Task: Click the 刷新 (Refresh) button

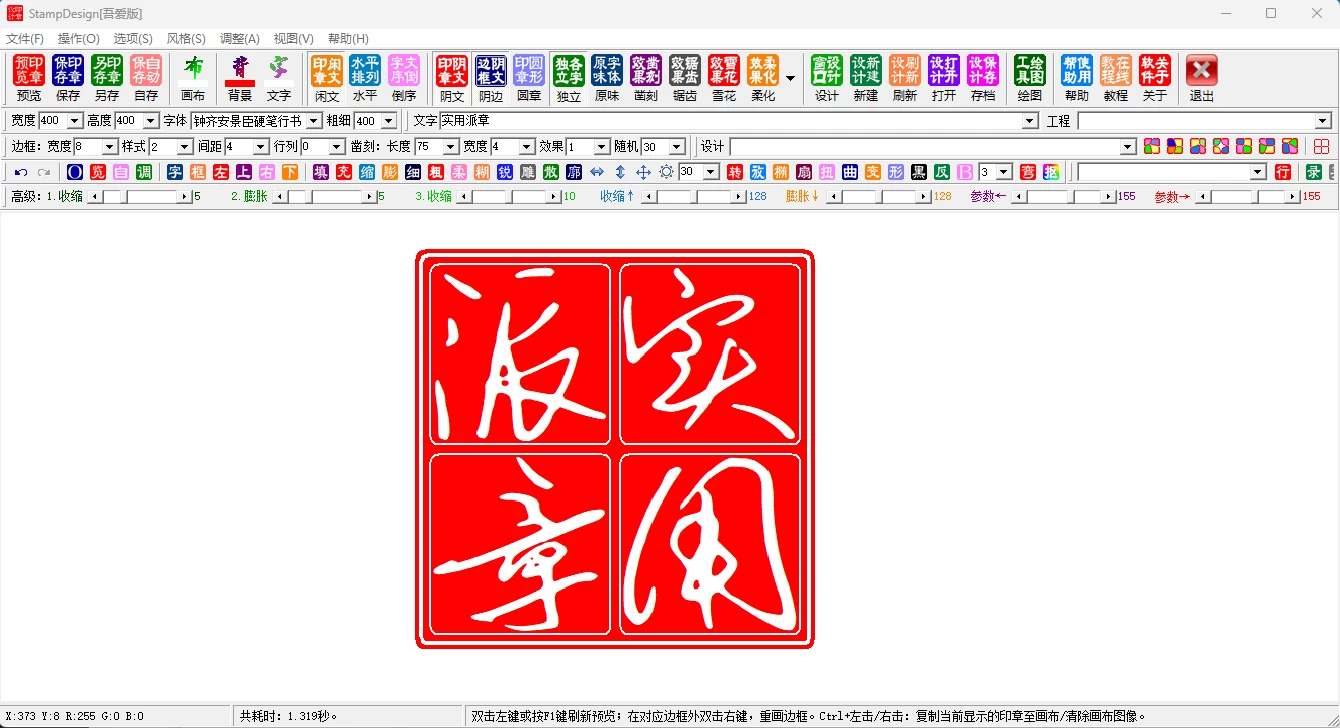Action: (x=904, y=77)
